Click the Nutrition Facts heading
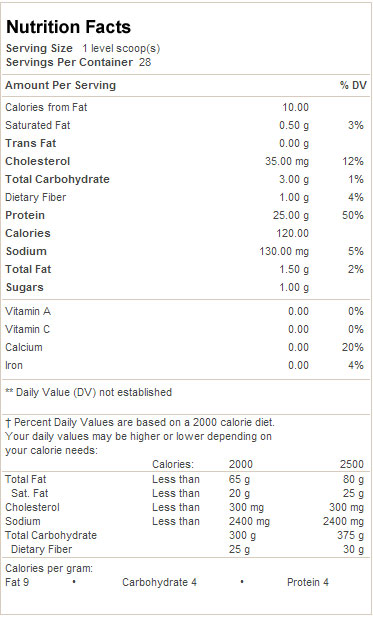This screenshot has width=373, height=619. click(x=68, y=27)
